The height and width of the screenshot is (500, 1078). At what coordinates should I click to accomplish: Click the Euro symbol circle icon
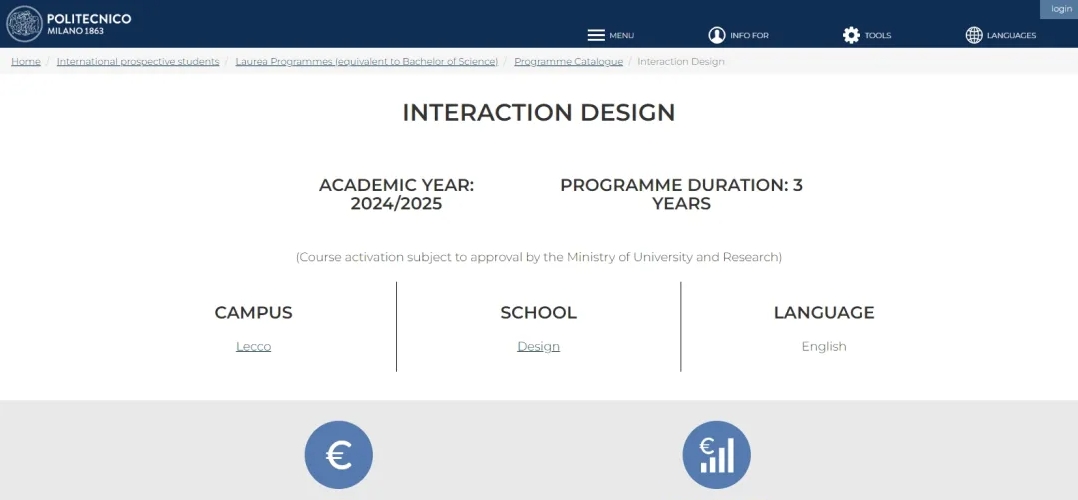coord(339,455)
